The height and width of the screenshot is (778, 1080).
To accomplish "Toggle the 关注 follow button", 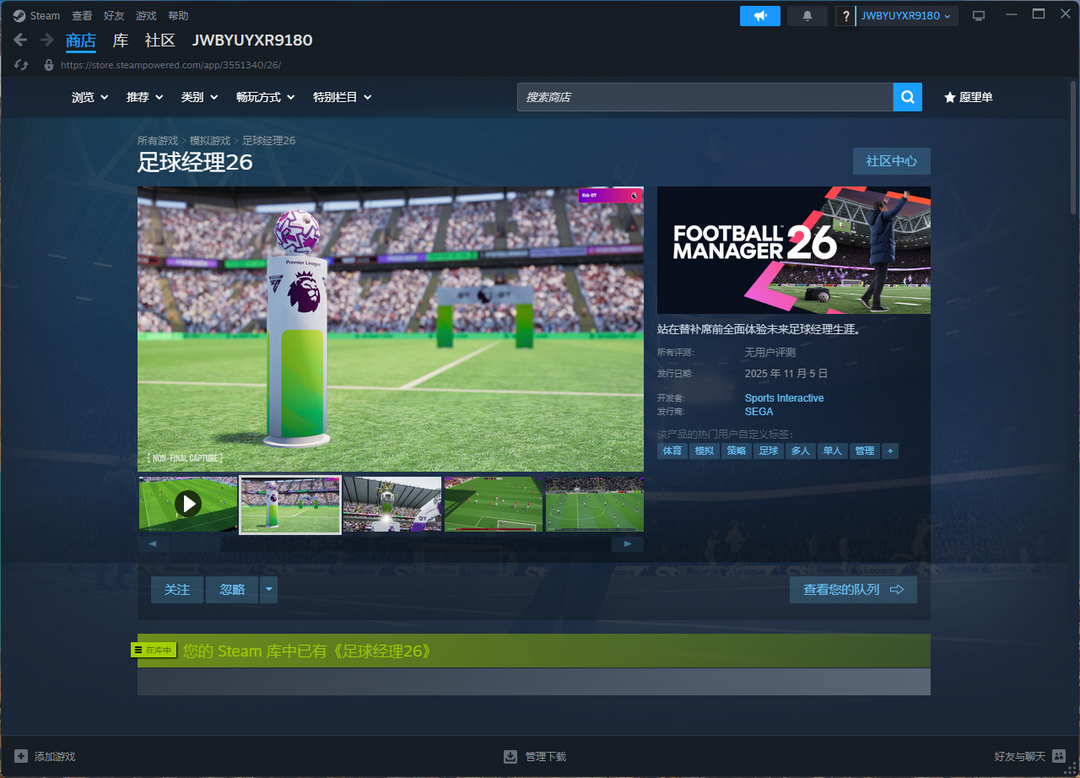I will tap(177, 590).
